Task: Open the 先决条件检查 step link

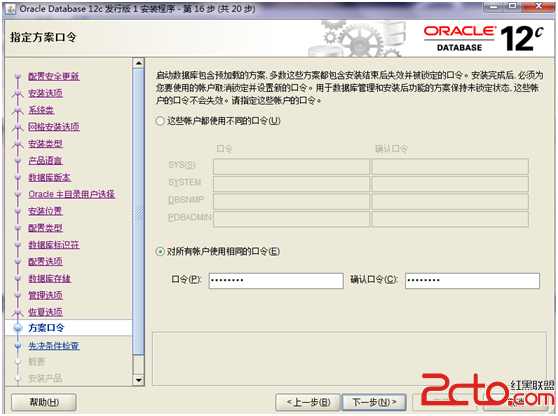Action: pyautogui.click(x=54, y=346)
